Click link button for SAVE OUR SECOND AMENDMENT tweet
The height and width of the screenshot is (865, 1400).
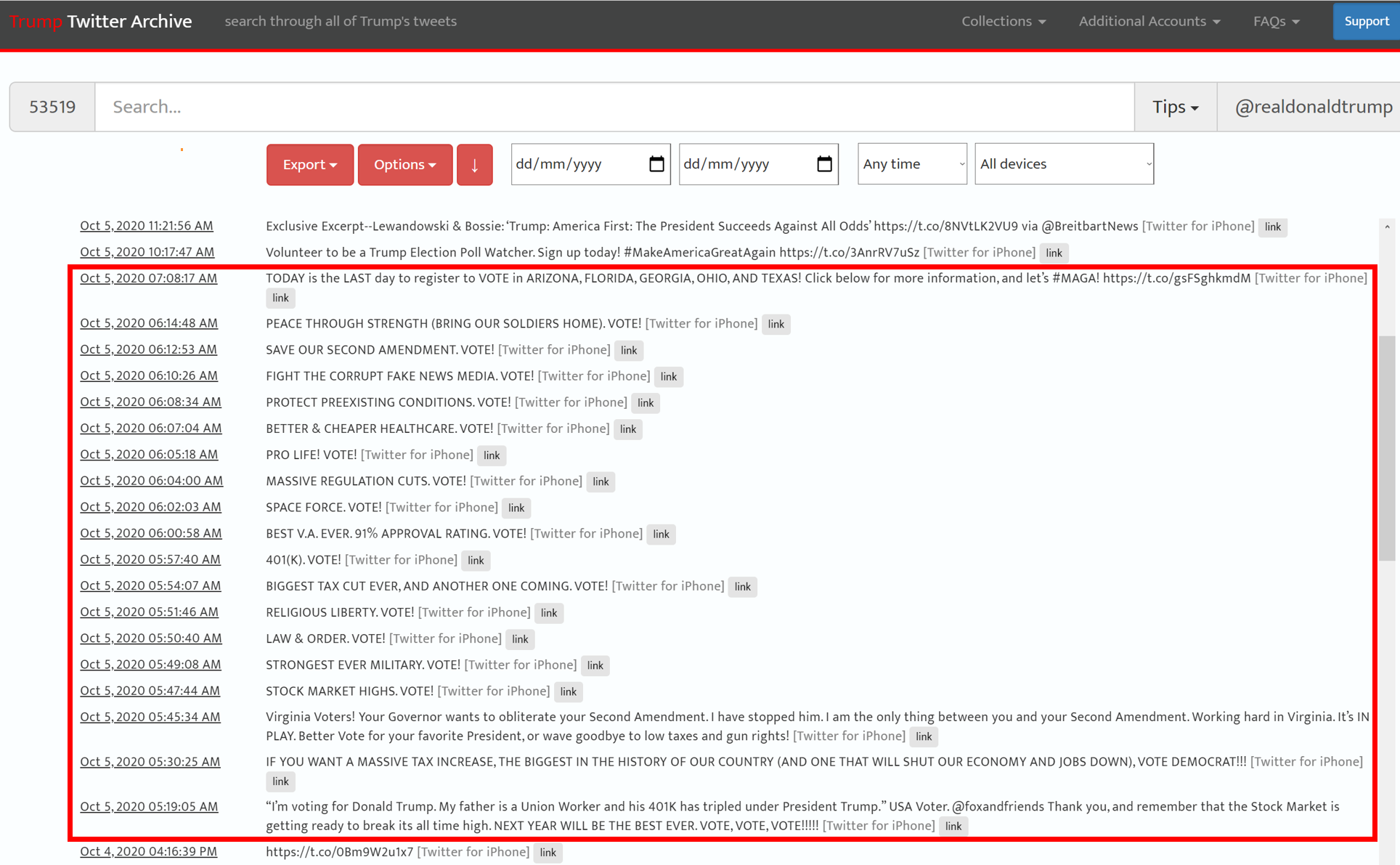click(x=629, y=350)
